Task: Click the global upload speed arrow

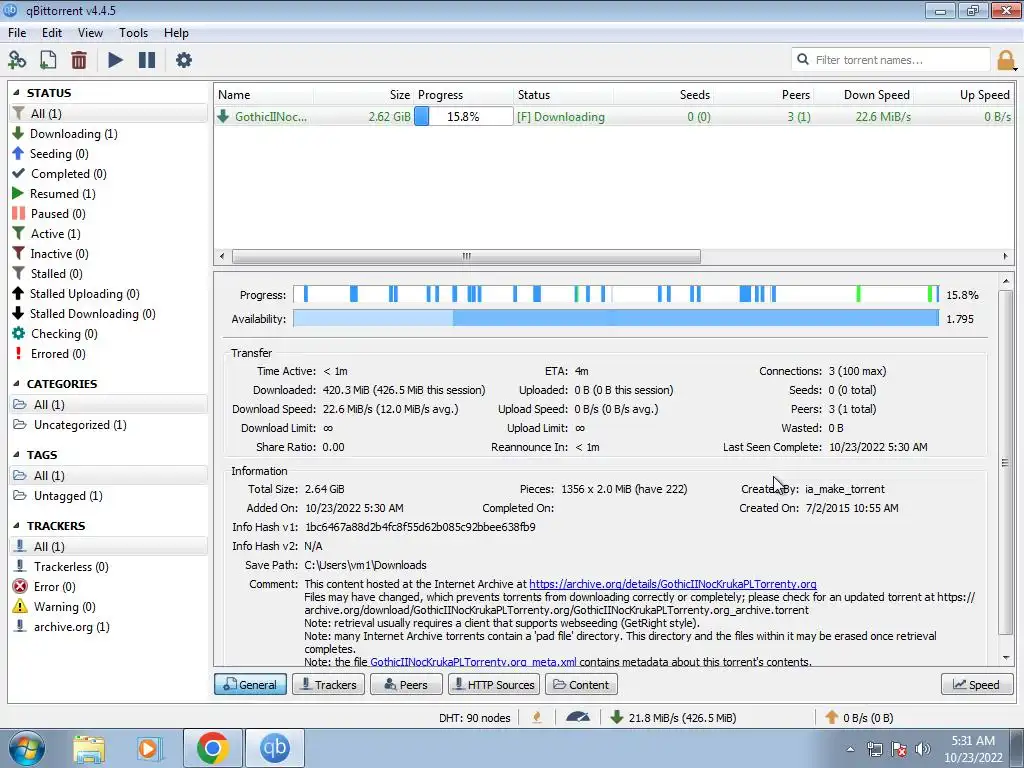Action: 831,717
